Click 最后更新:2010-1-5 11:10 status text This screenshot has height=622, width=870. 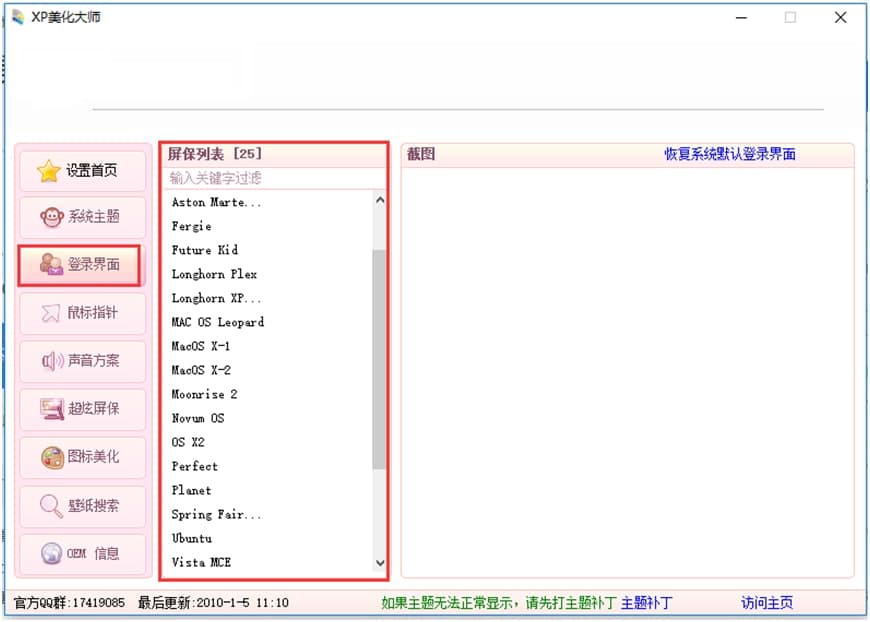213,603
